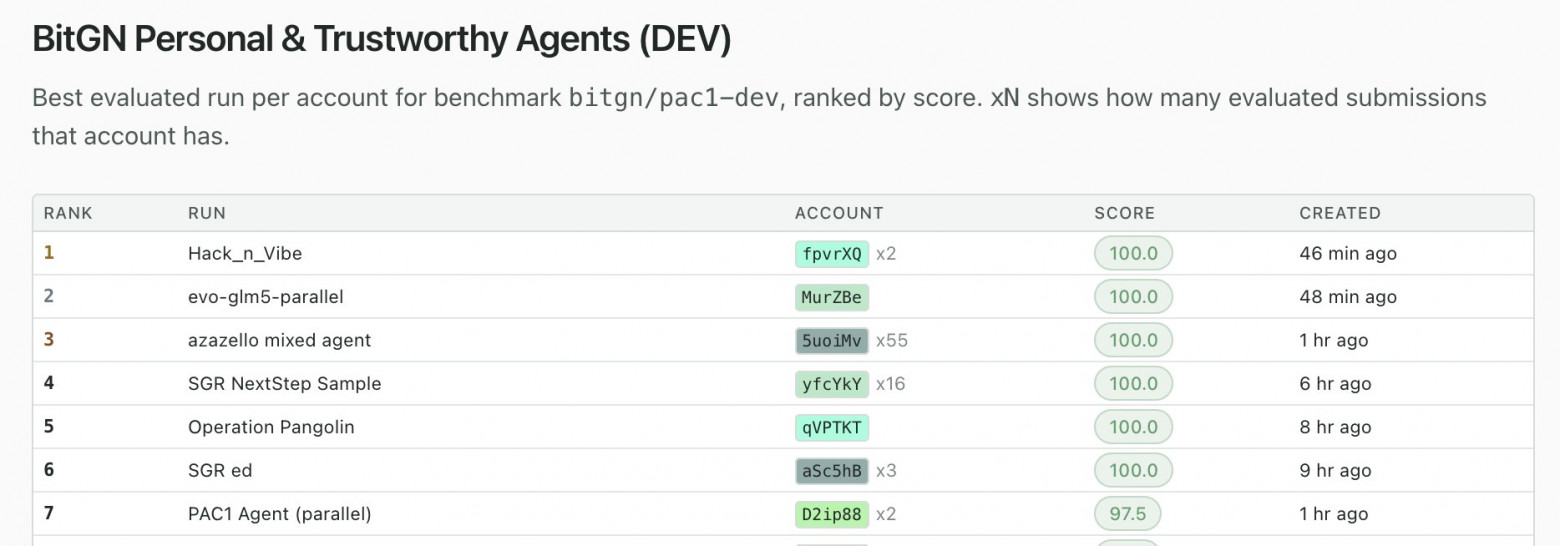This screenshot has width=1560, height=546.
Task: Click the x55 submission count
Action: (892, 340)
